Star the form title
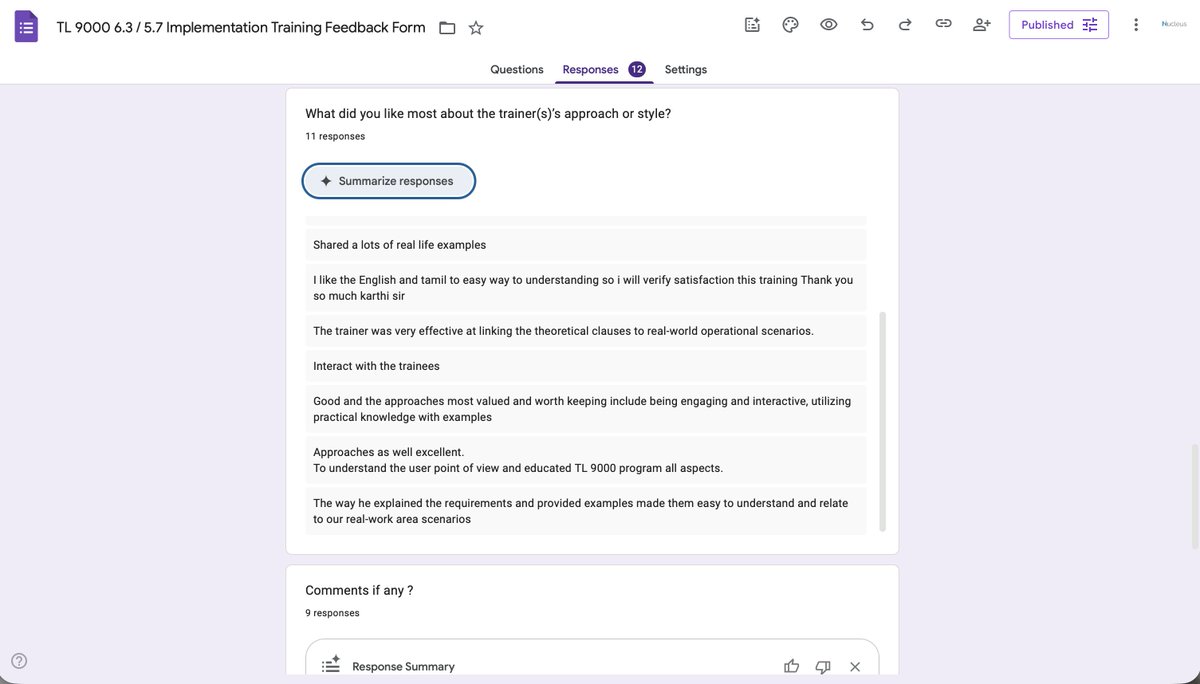 [476, 28]
